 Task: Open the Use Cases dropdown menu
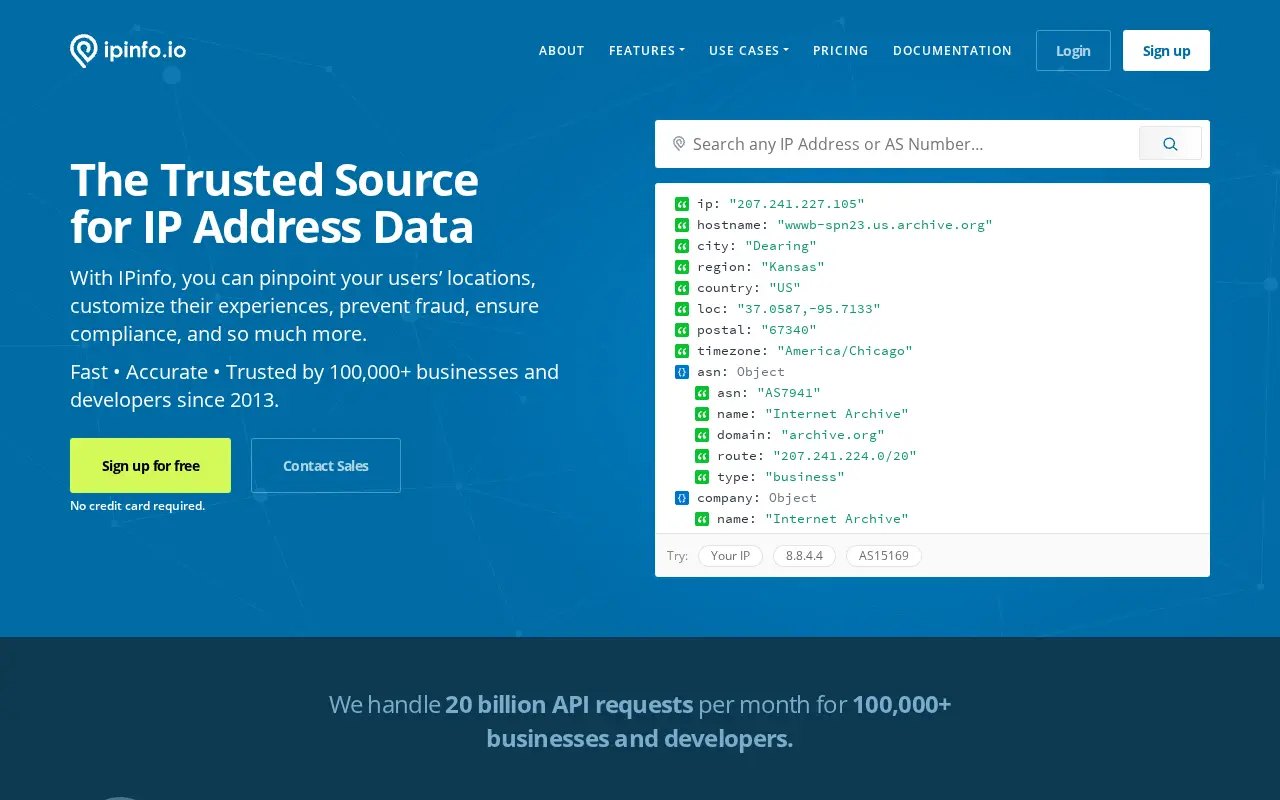coord(748,51)
